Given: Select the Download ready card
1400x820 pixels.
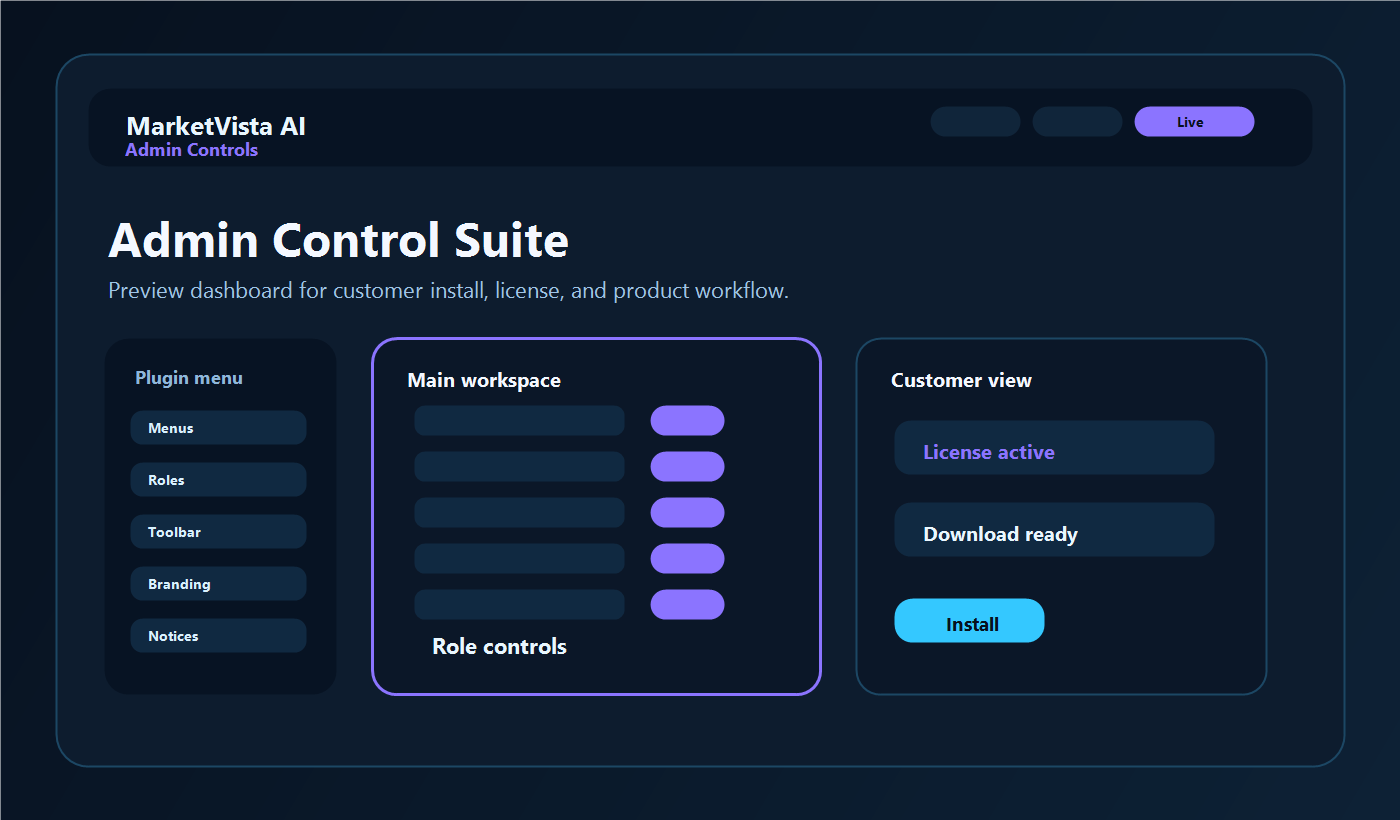Looking at the screenshot, I should 1054,530.
